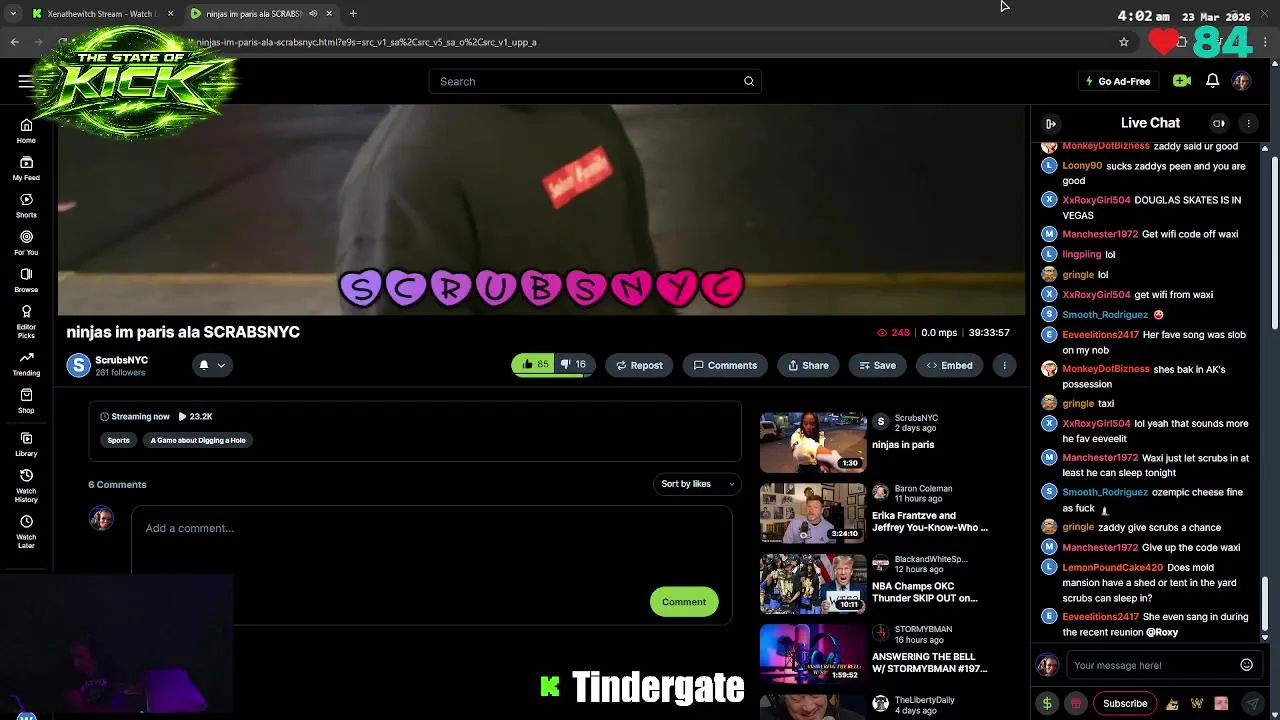Close the Xenathewitch Stream tab

[171, 14]
